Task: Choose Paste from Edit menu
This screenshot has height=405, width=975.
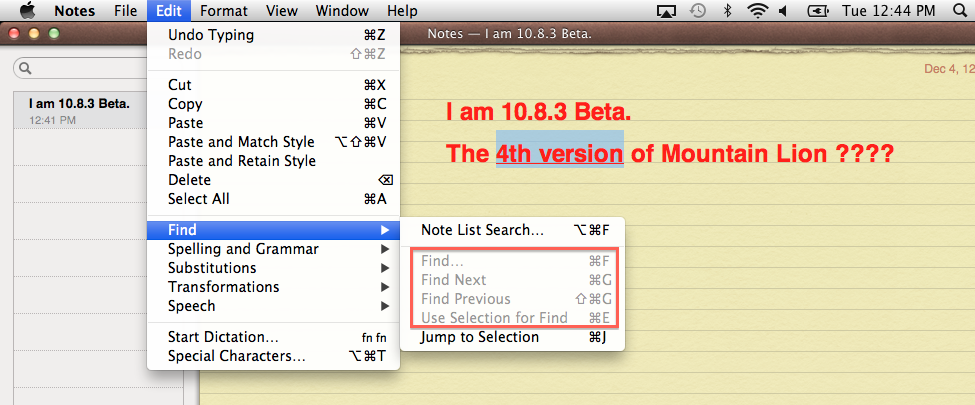Action: click(x=274, y=123)
